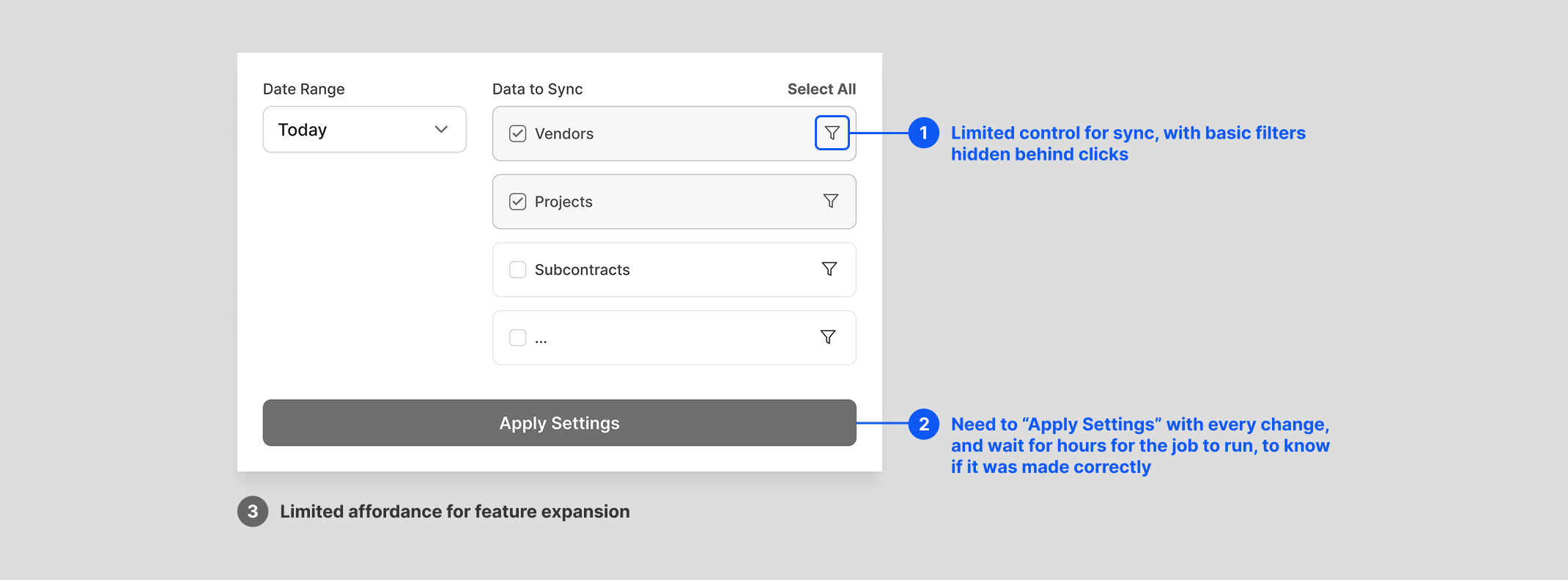Viewport: 1568px width, 580px height.
Task: Open the filter for Vendors
Action: [x=832, y=133]
